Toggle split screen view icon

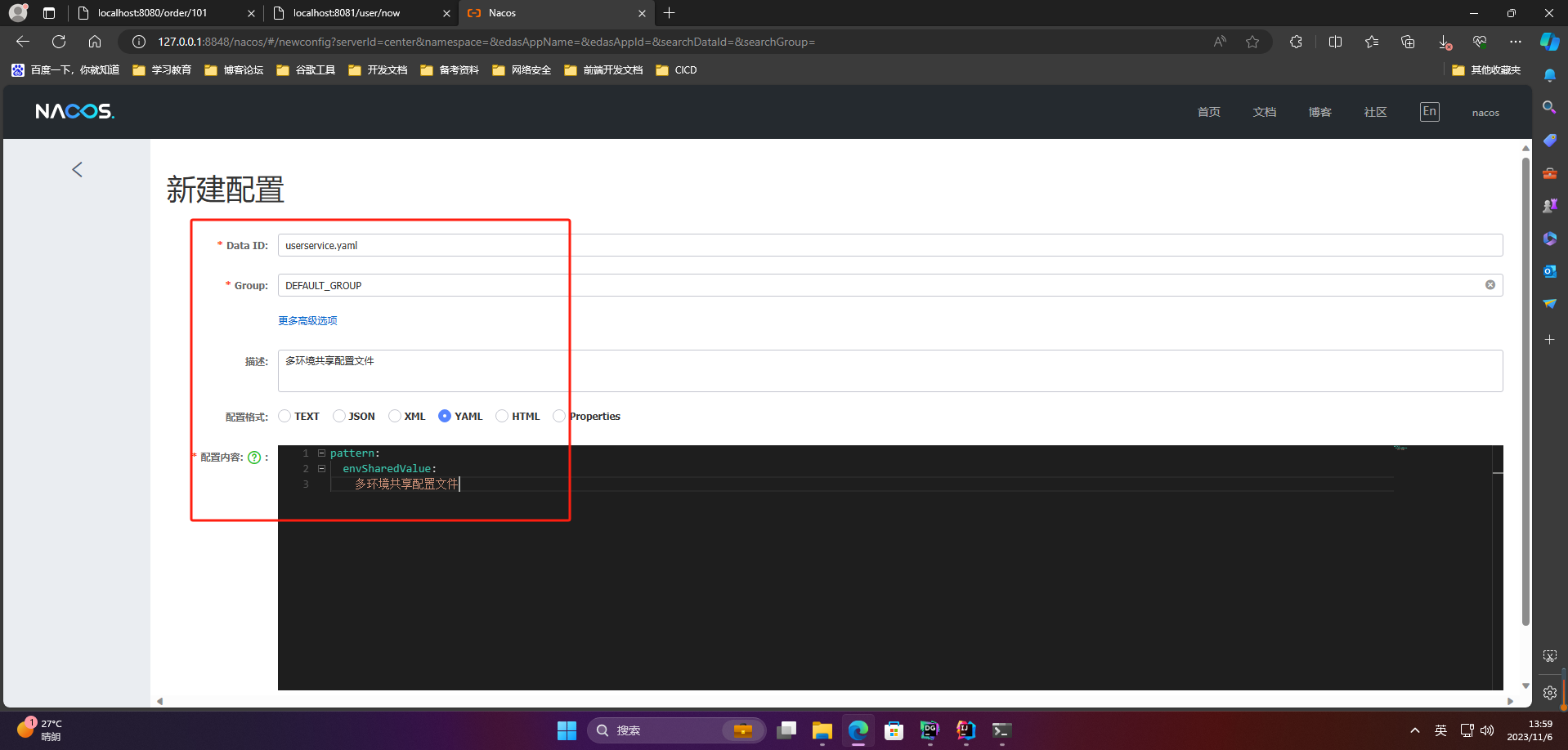click(1335, 42)
